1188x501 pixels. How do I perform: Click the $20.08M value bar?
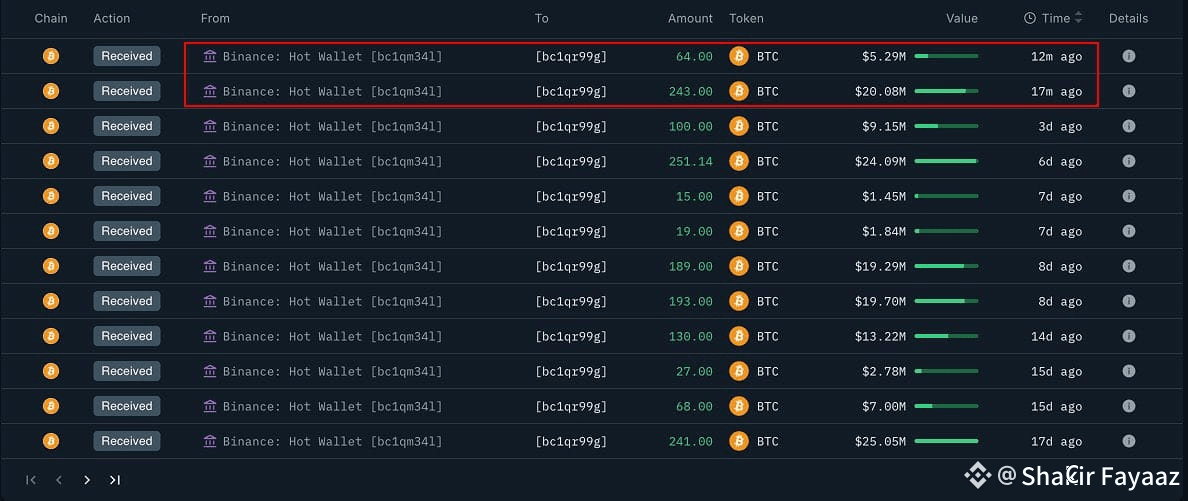pyautogui.click(x=946, y=91)
